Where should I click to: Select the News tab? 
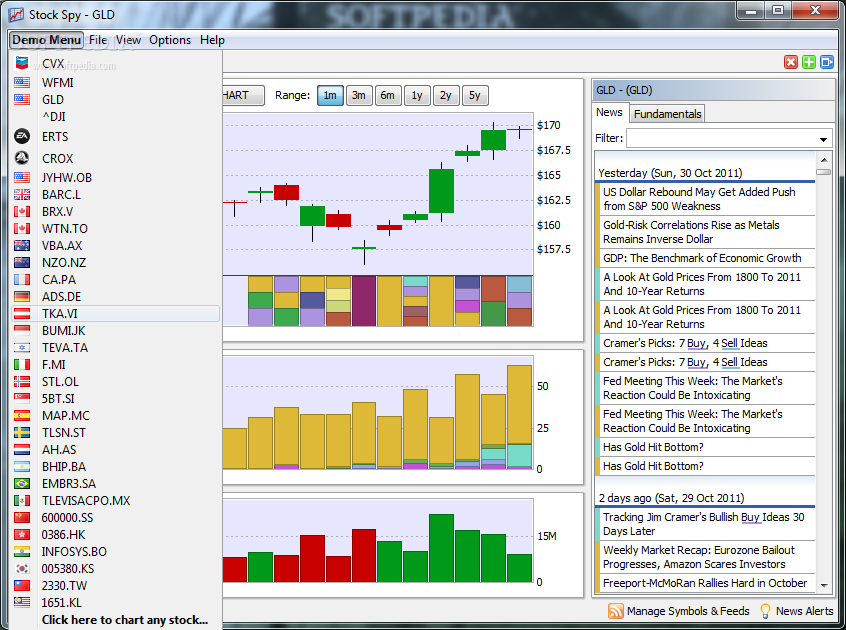[609, 112]
